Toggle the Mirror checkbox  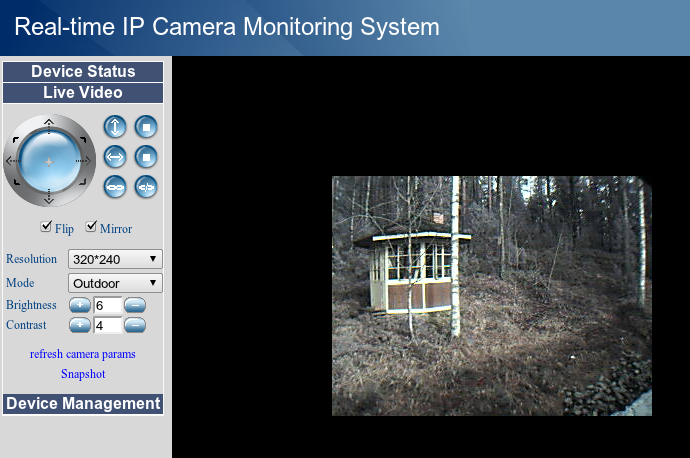pos(91,227)
